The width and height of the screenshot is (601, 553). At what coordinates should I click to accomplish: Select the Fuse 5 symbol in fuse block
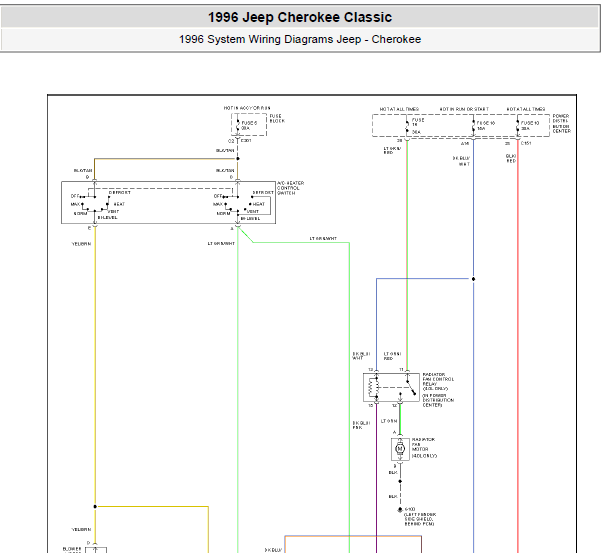coord(238,126)
